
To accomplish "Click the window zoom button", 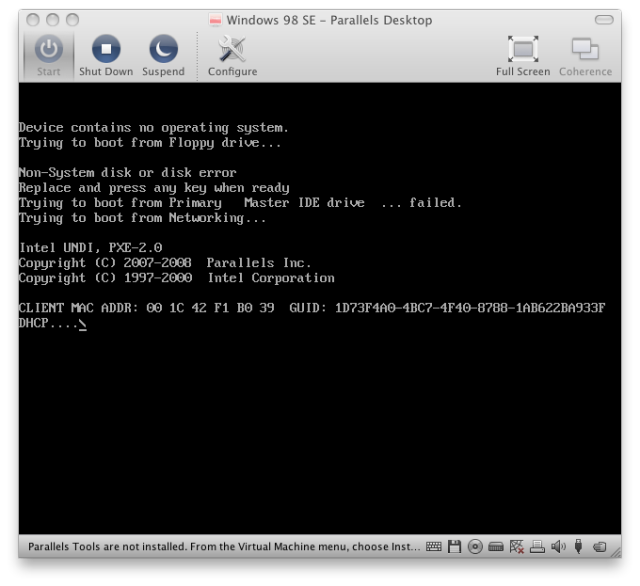I will pos(73,20).
